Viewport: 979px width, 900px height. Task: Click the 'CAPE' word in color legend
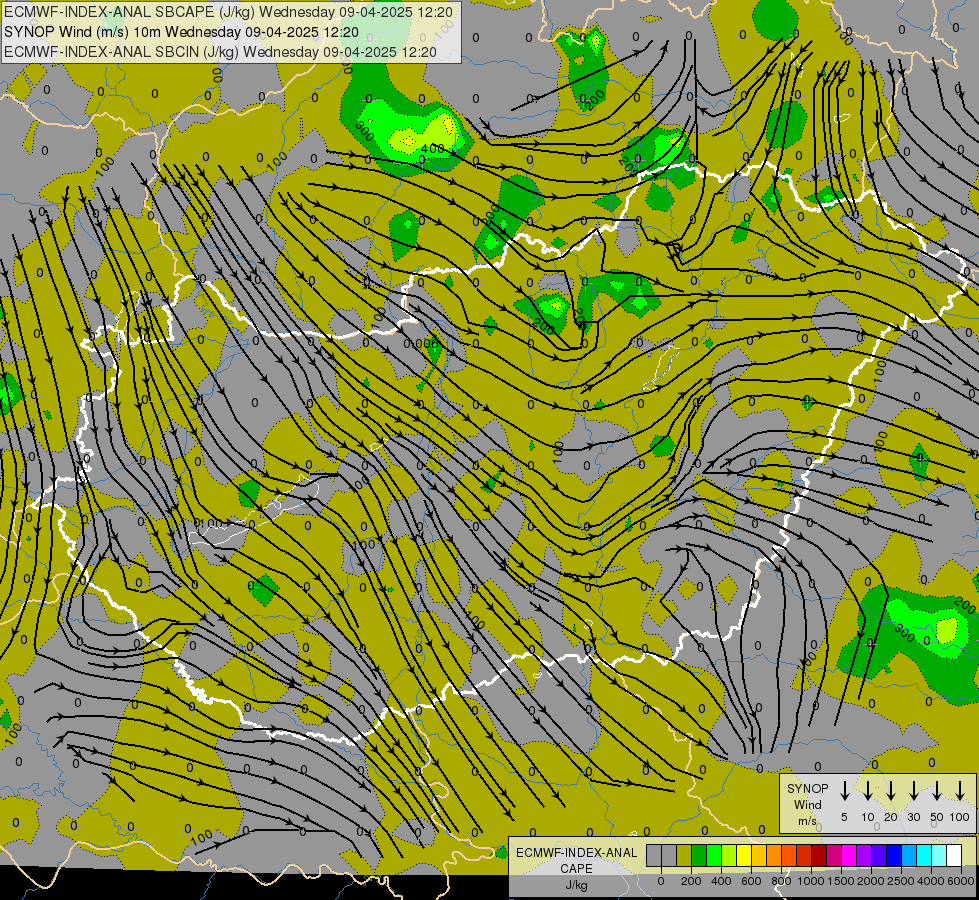click(x=576, y=869)
